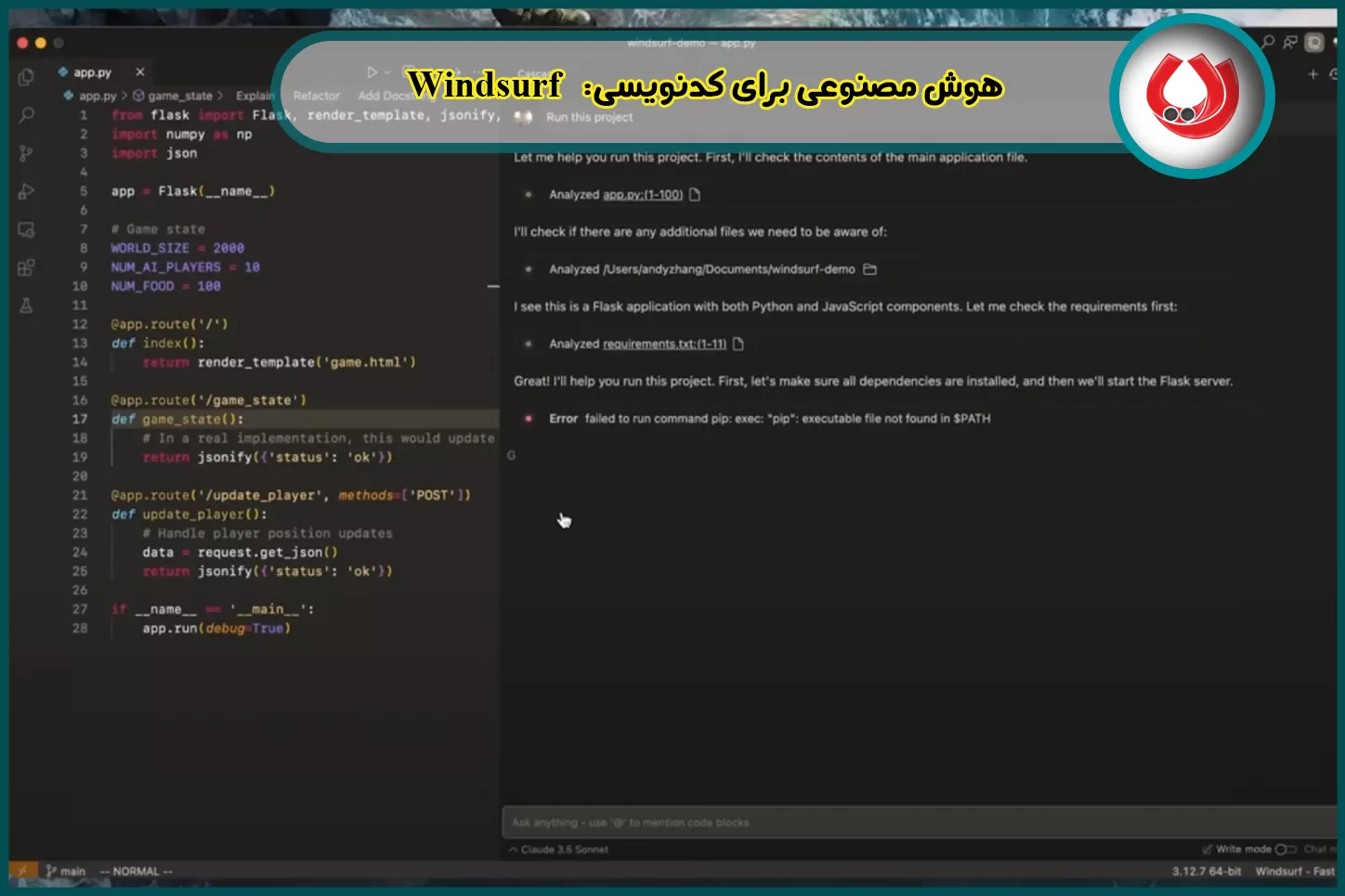
Task: Toggle the Write mode switch in Cascade
Action: (1286, 849)
